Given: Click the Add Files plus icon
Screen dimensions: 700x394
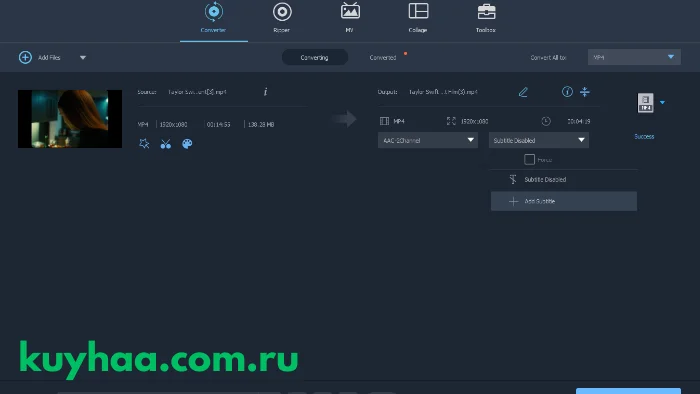Looking at the screenshot, I should pos(25,57).
